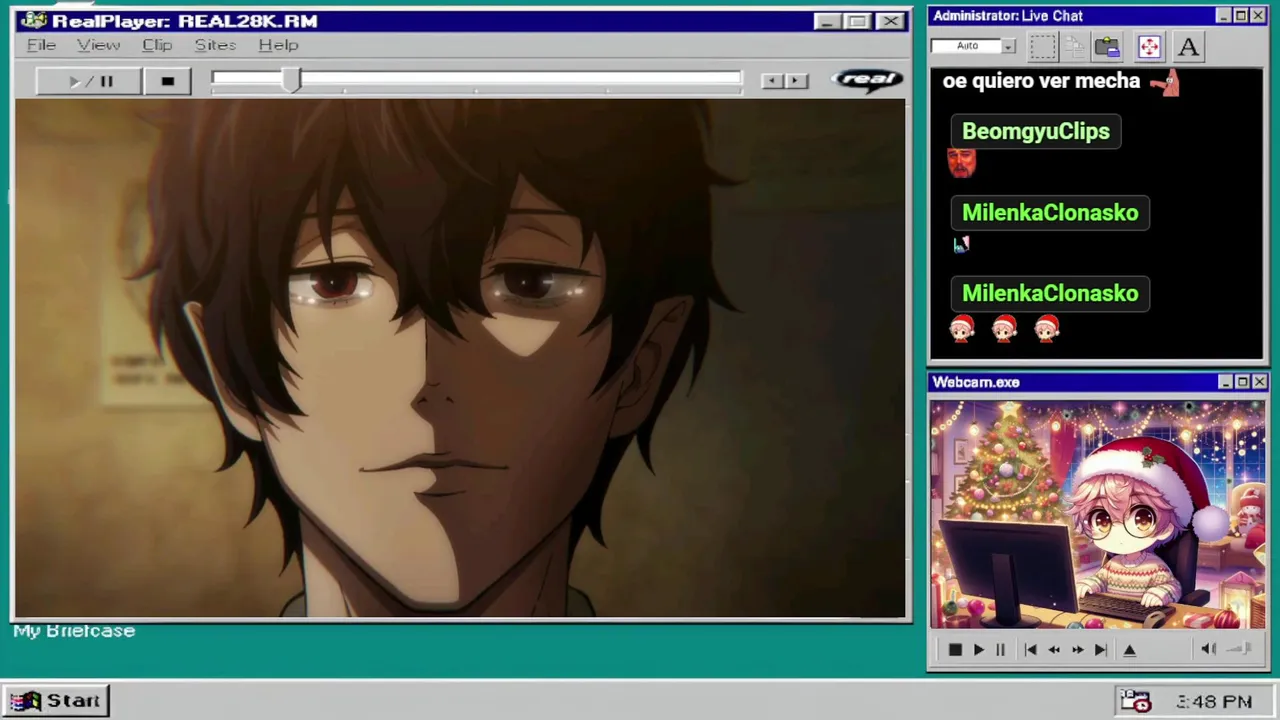Click the Webcam.exe eject button
Image resolution: width=1280 pixels, height=720 pixels.
(x=1130, y=650)
